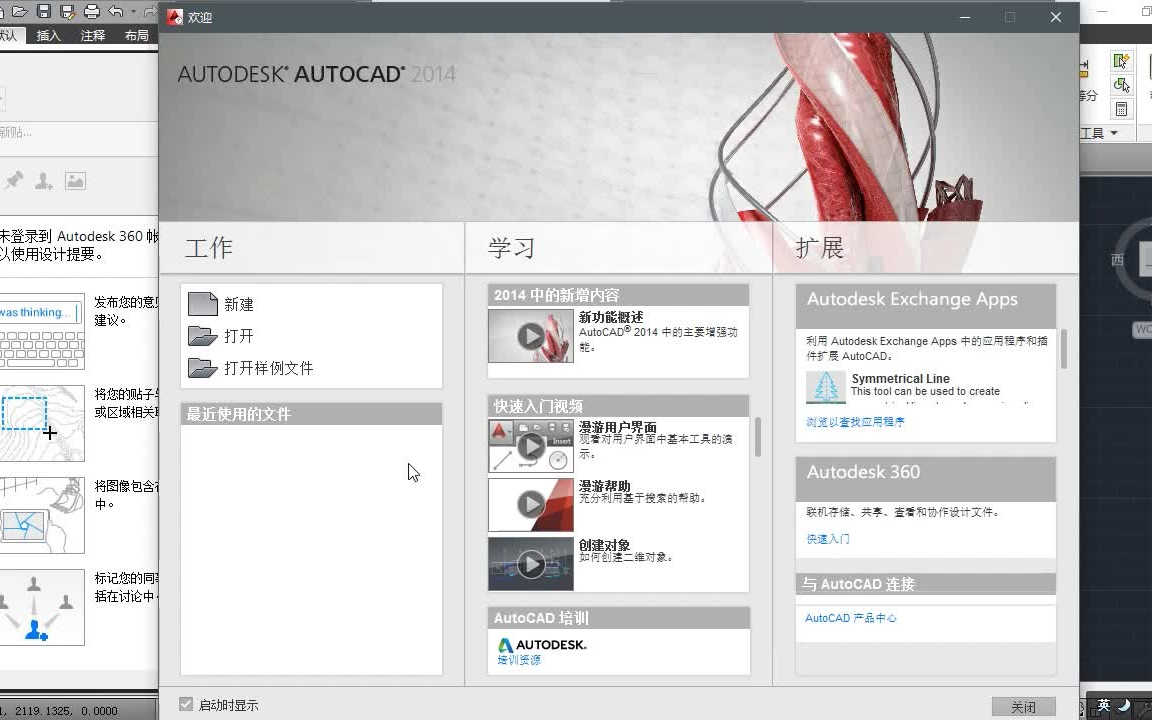This screenshot has width=1152, height=720.
Task: Open sample files (打开样例文件) icon
Action: coord(203,368)
